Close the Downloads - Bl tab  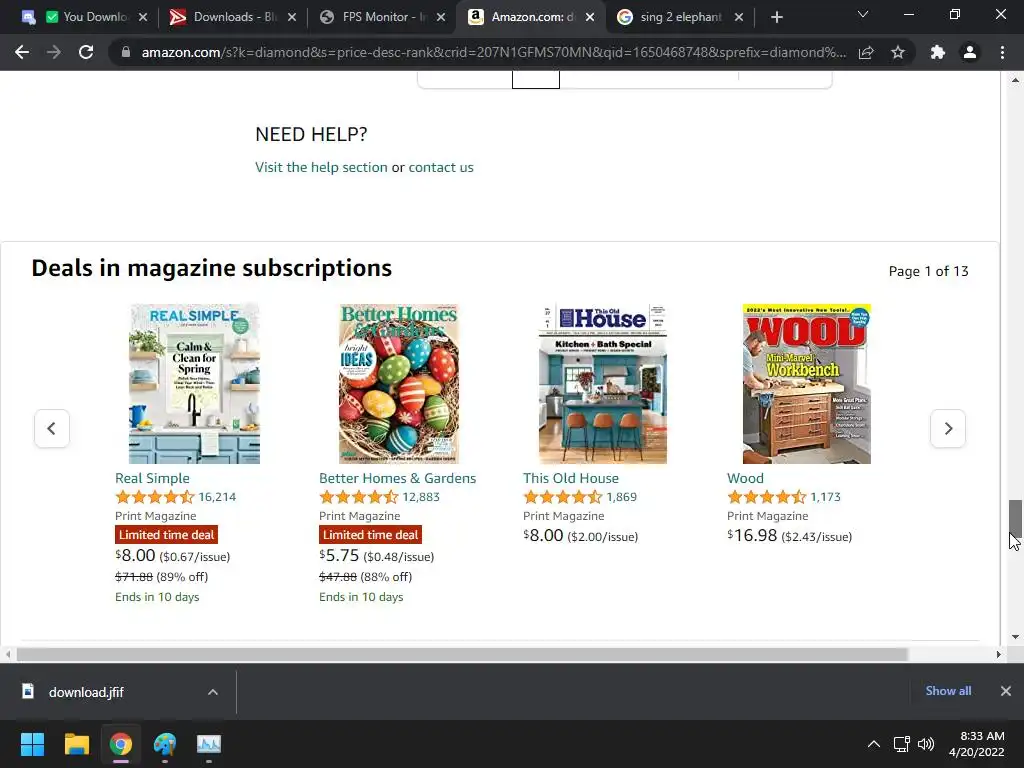pyautogui.click(x=292, y=17)
